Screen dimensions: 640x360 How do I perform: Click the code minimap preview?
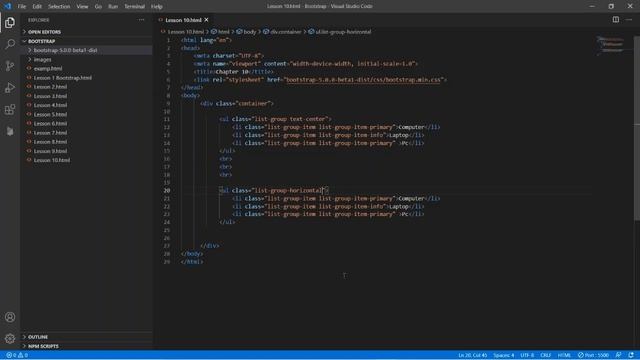(610, 45)
